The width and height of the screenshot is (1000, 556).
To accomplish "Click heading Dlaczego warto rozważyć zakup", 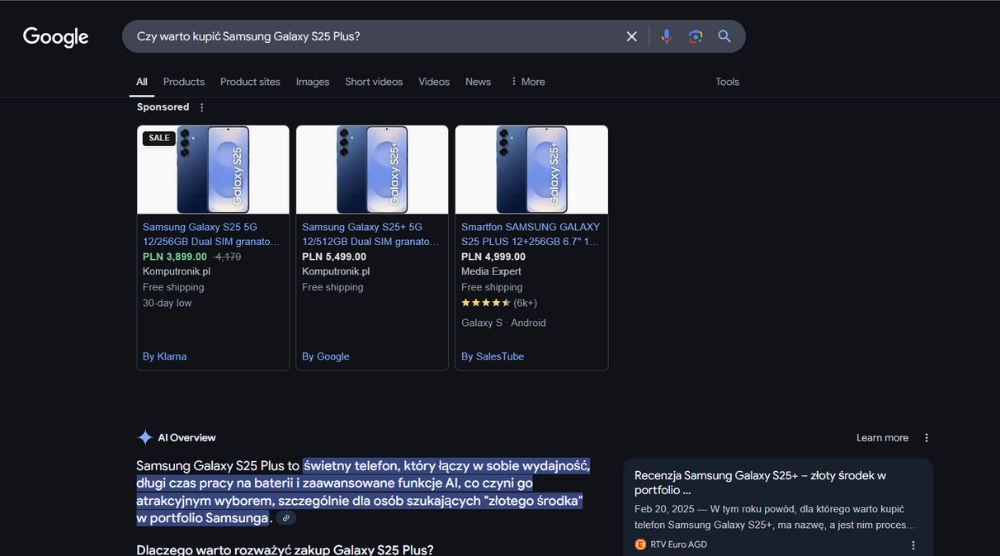I will [x=285, y=550].
